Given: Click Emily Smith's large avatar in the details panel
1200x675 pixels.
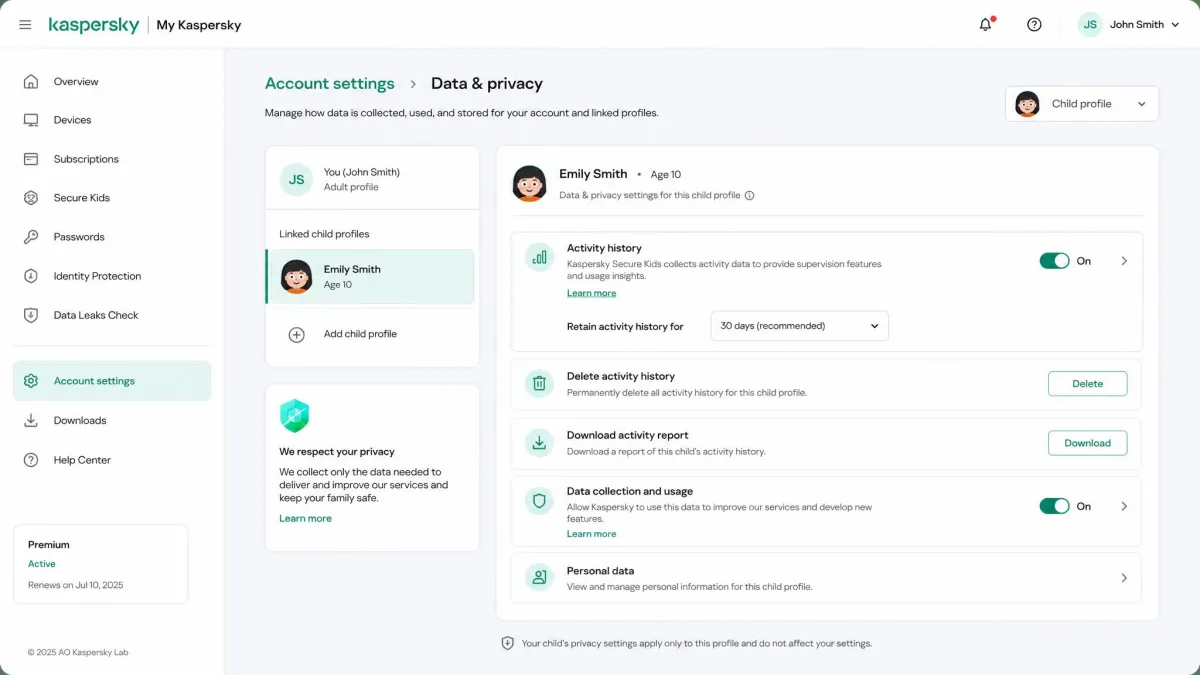Looking at the screenshot, I should [530, 183].
